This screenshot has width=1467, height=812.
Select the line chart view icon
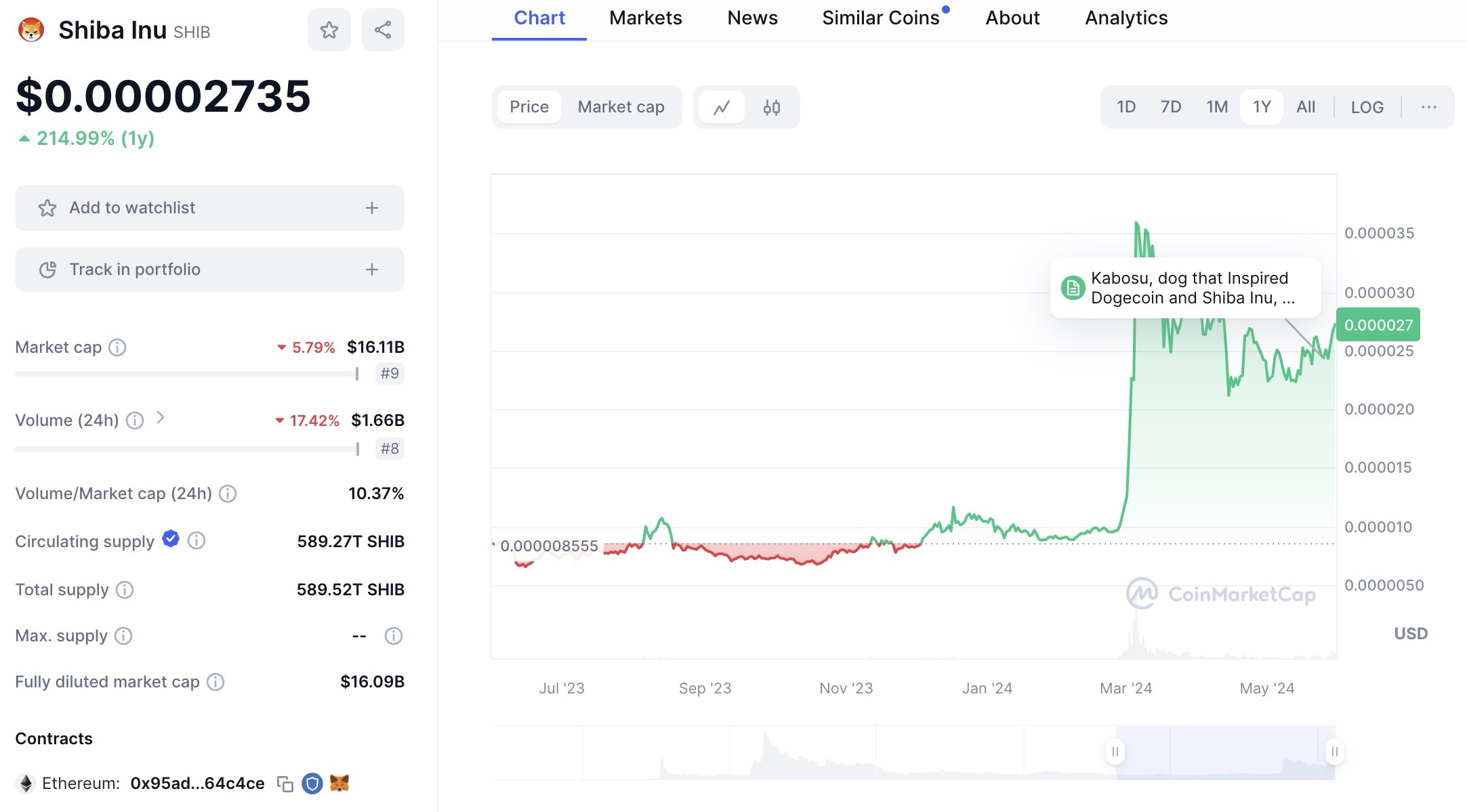click(x=722, y=107)
